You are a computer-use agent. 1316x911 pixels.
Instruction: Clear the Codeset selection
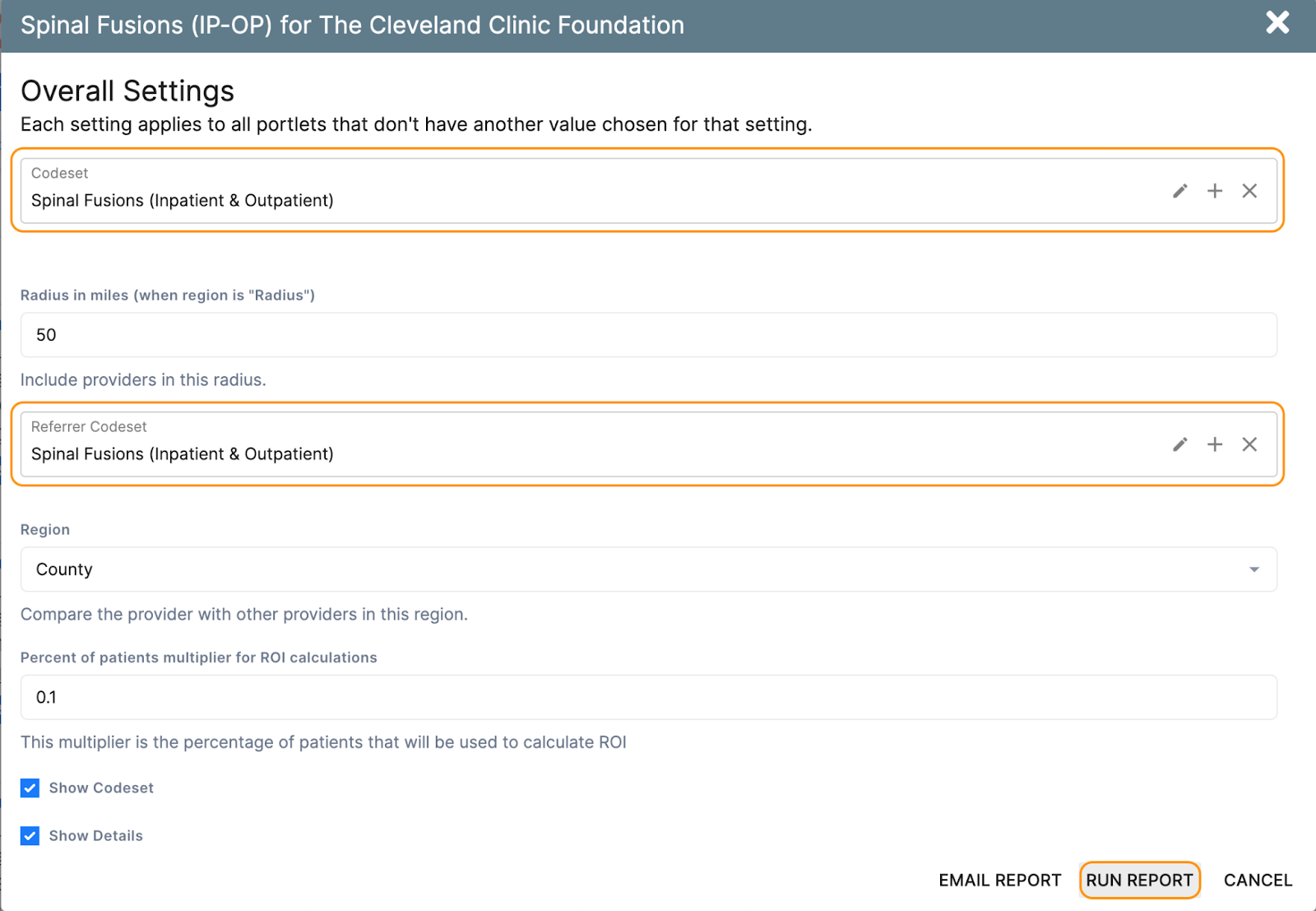tap(1249, 191)
